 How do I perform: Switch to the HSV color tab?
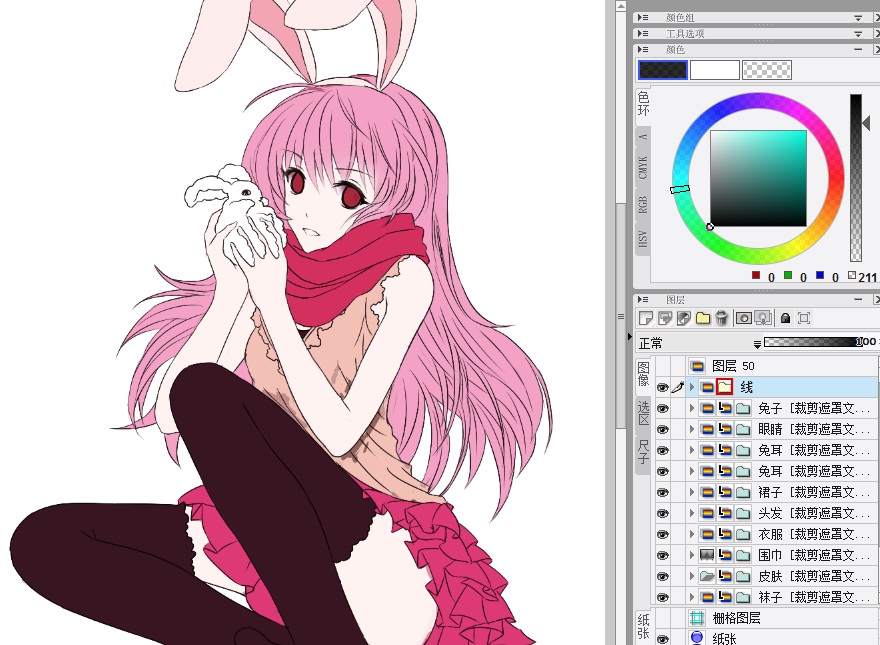643,238
